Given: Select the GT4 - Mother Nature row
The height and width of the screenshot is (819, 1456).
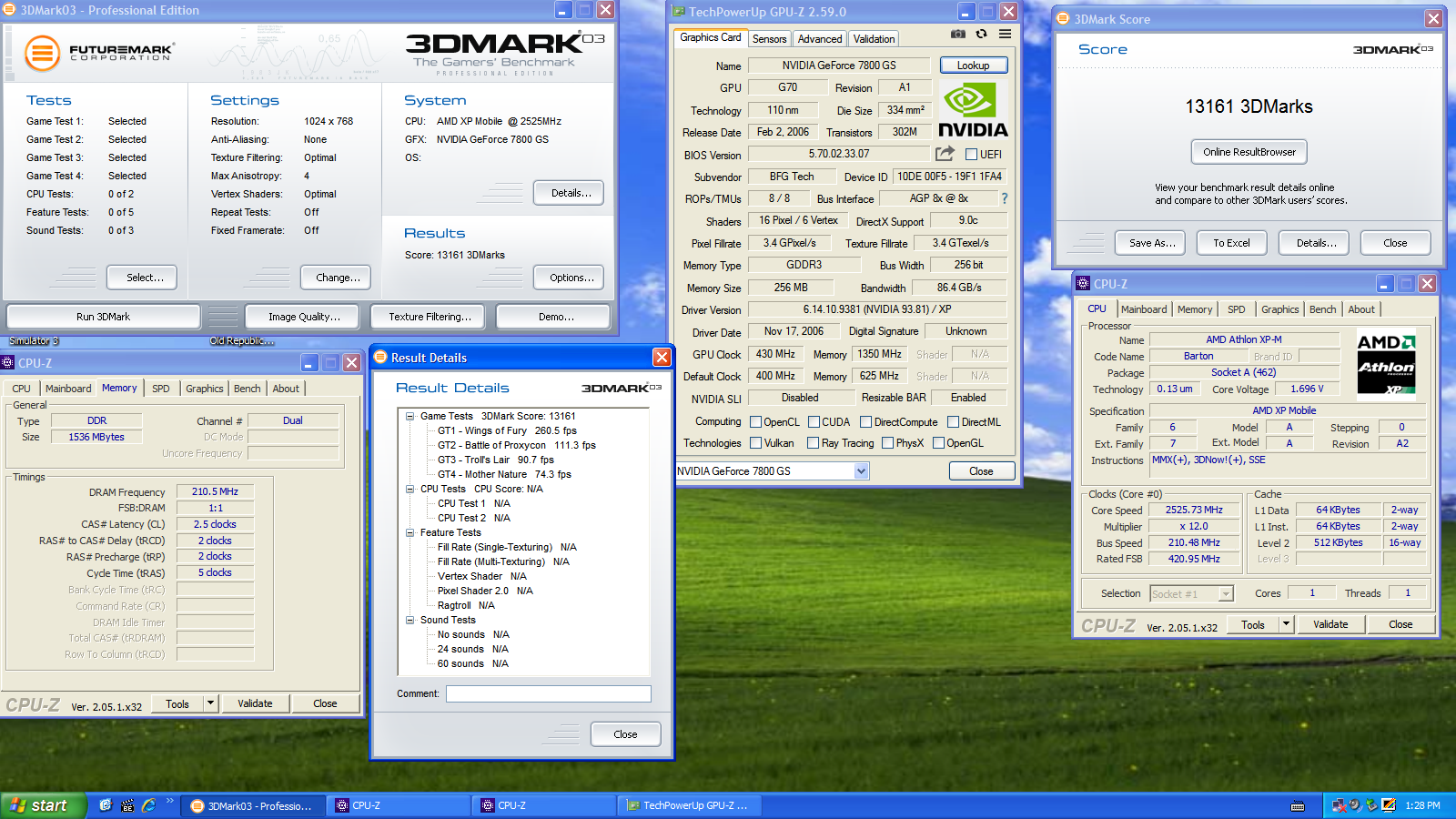Looking at the screenshot, I should tap(504, 474).
